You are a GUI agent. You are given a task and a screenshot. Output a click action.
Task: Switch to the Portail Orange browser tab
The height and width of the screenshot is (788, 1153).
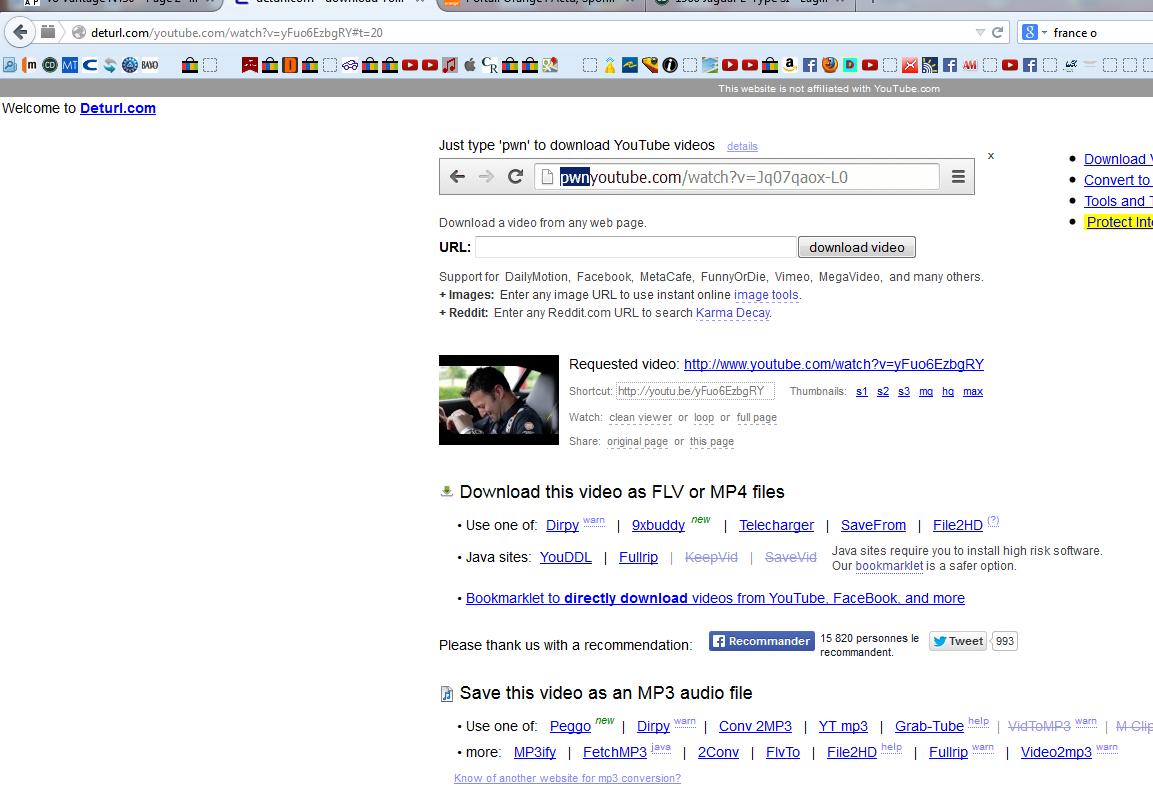point(540,3)
